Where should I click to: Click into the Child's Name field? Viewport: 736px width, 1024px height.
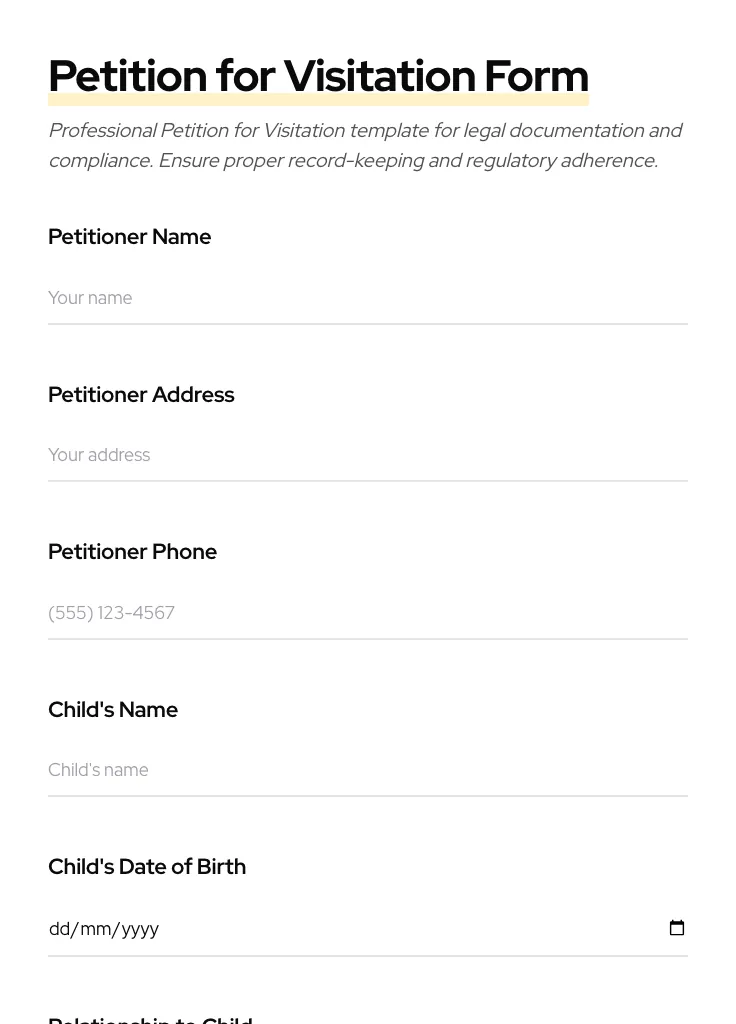(367, 770)
